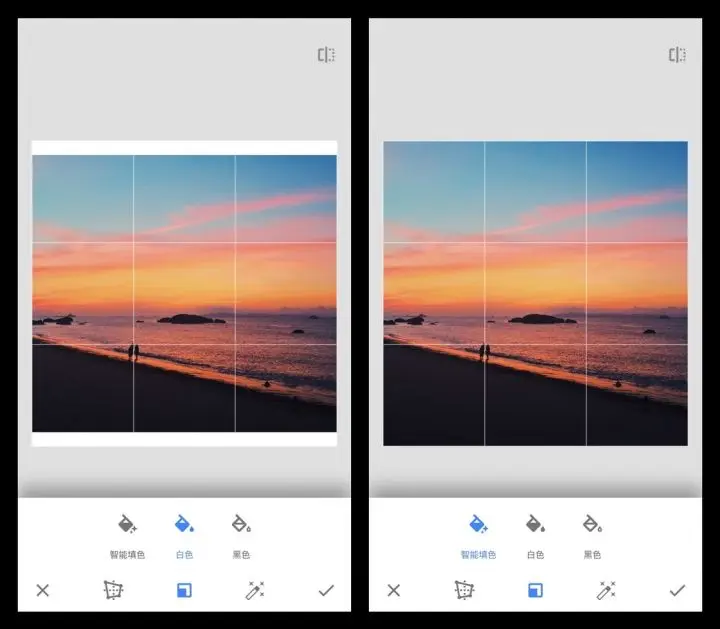Tap 智能填色 label in left screen
Viewport: 720px width, 629px height.
coord(127,555)
